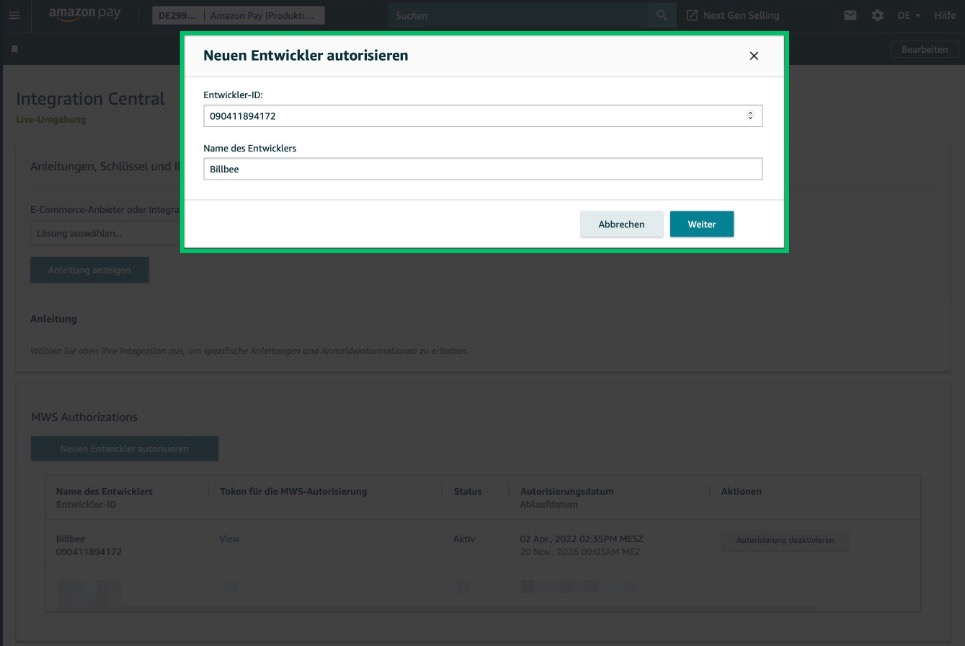Image resolution: width=965 pixels, height=646 pixels.
Task: Close the Neuen Entwickler autorisieren dialog
Action: click(x=753, y=56)
